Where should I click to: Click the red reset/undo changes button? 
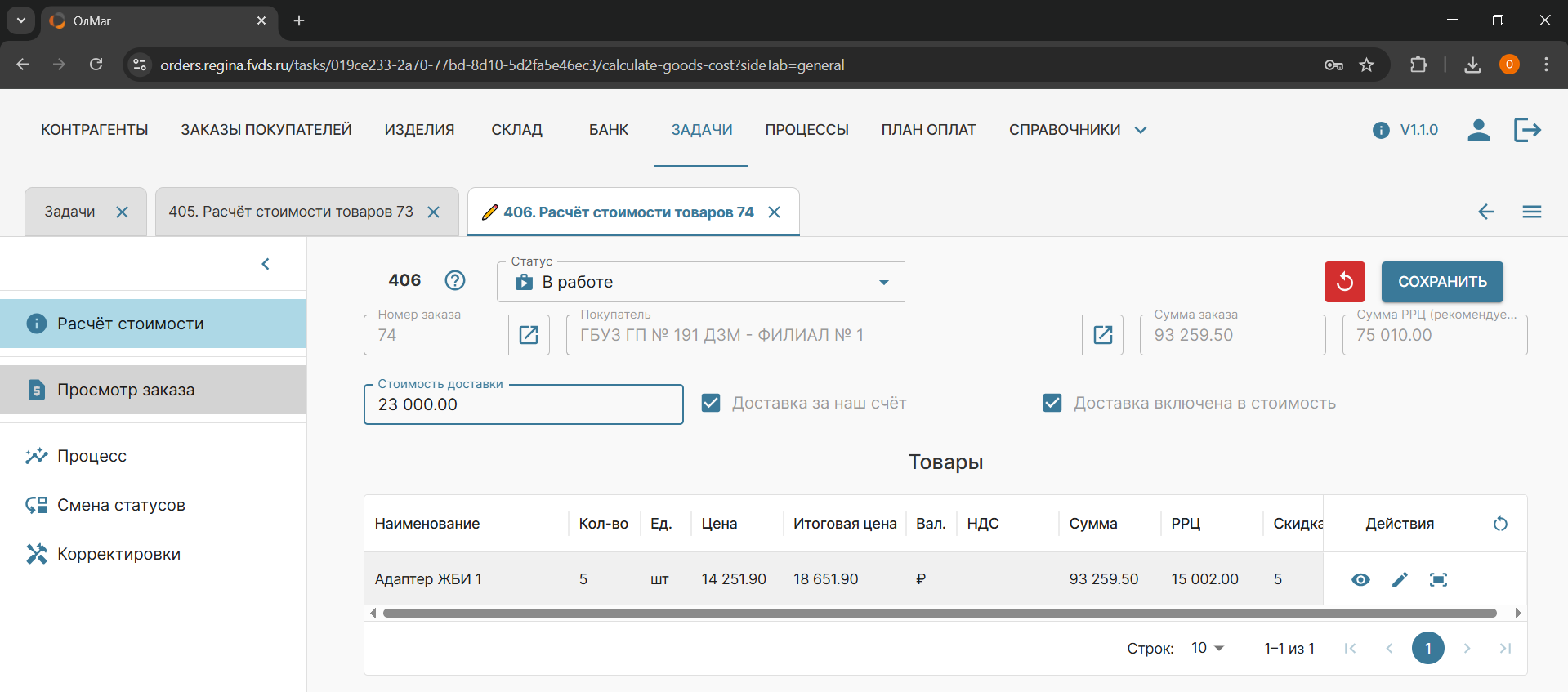point(1344,282)
